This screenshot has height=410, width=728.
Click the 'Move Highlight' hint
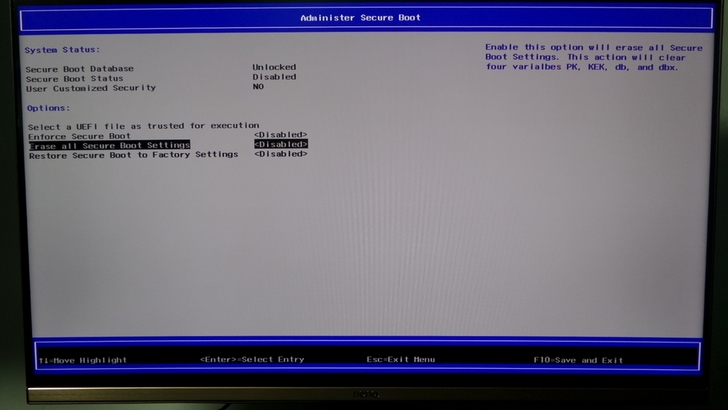pos(83,360)
